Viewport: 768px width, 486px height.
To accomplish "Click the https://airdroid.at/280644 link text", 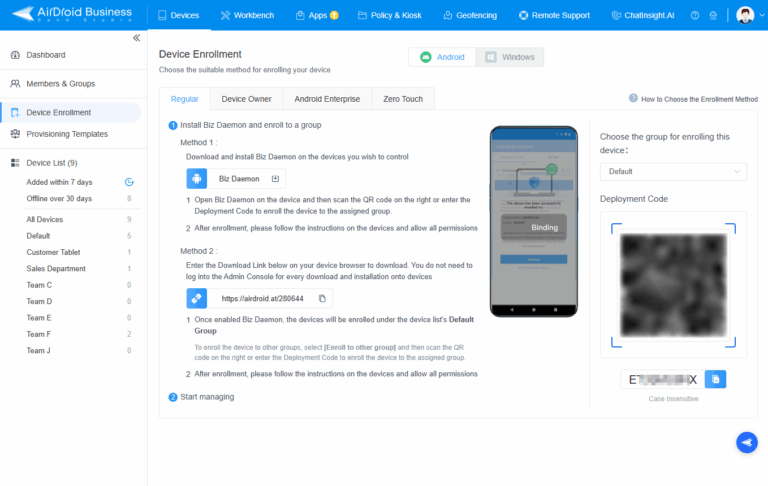I will coord(263,298).
